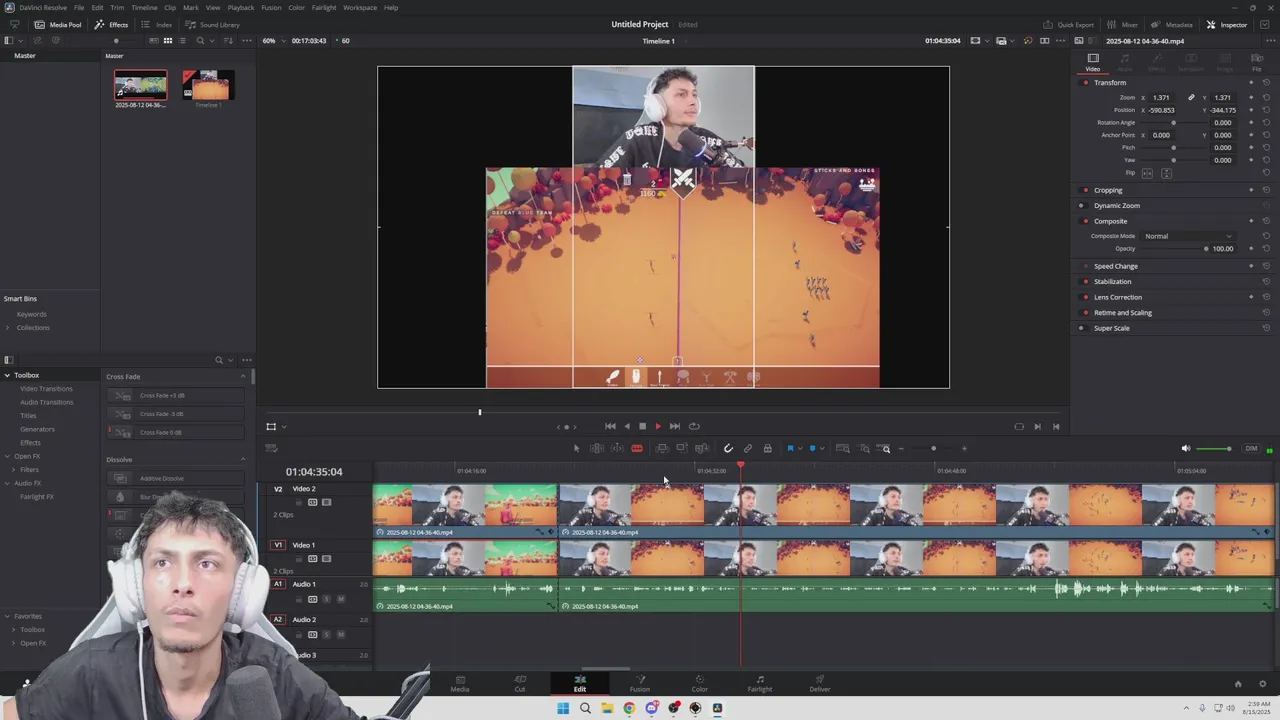
Task: Click the blue Flag icon
Action: [x=790, y=448]
